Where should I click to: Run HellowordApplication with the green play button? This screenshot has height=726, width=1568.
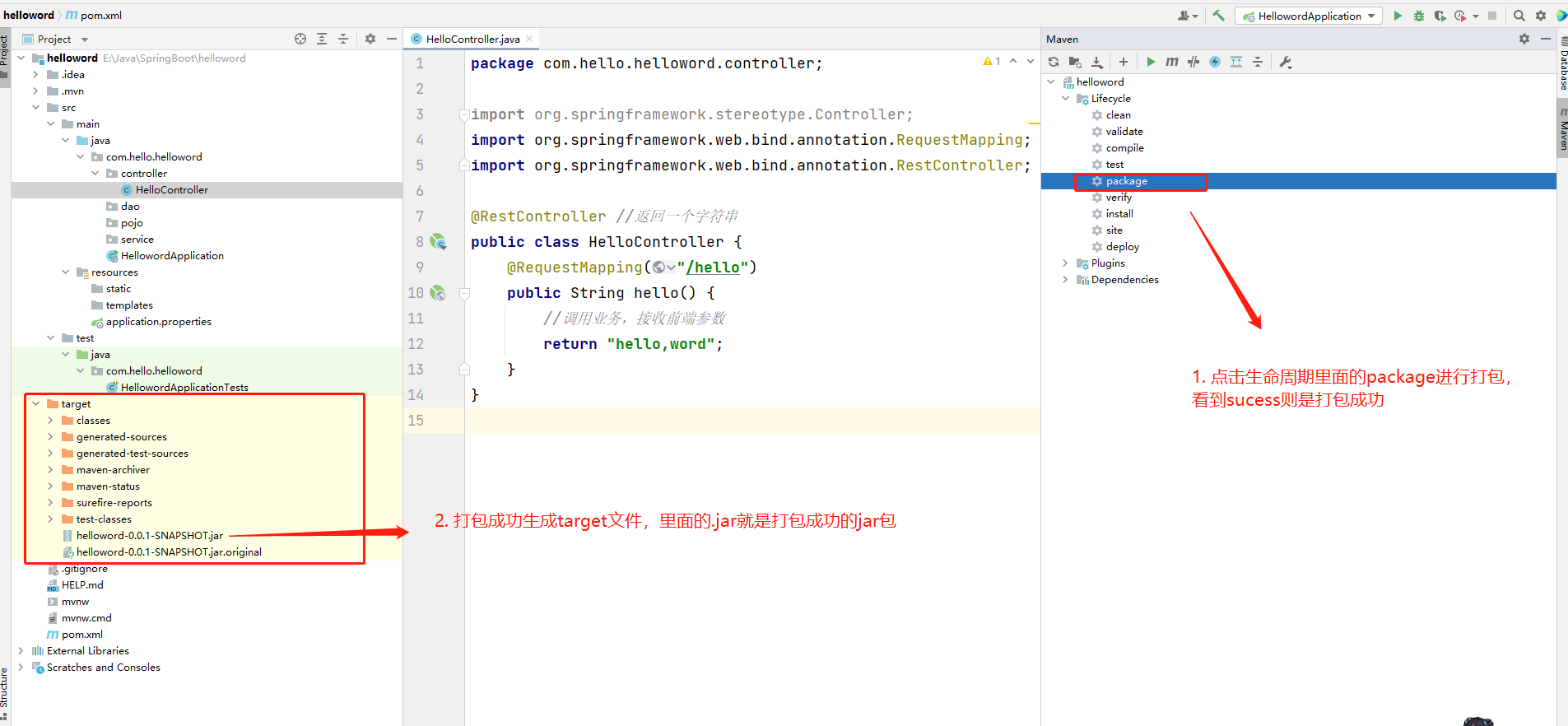tap(1398, 16)
